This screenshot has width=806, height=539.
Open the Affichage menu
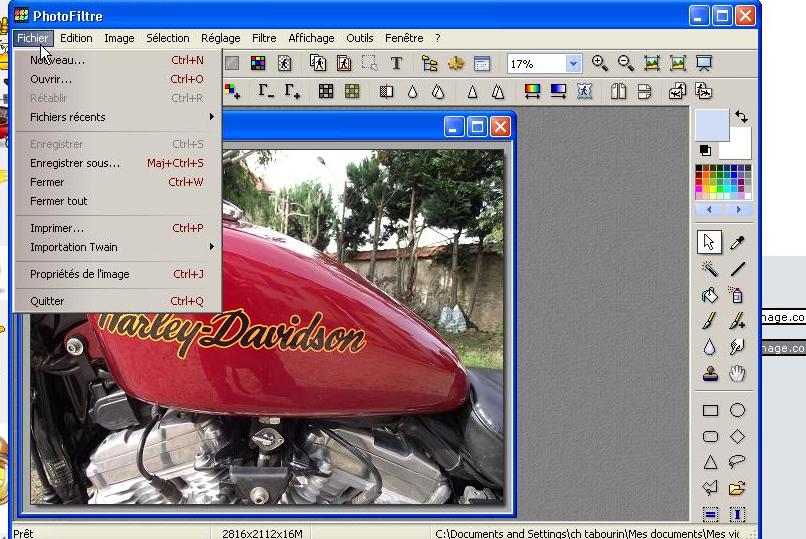pos(311,38)
